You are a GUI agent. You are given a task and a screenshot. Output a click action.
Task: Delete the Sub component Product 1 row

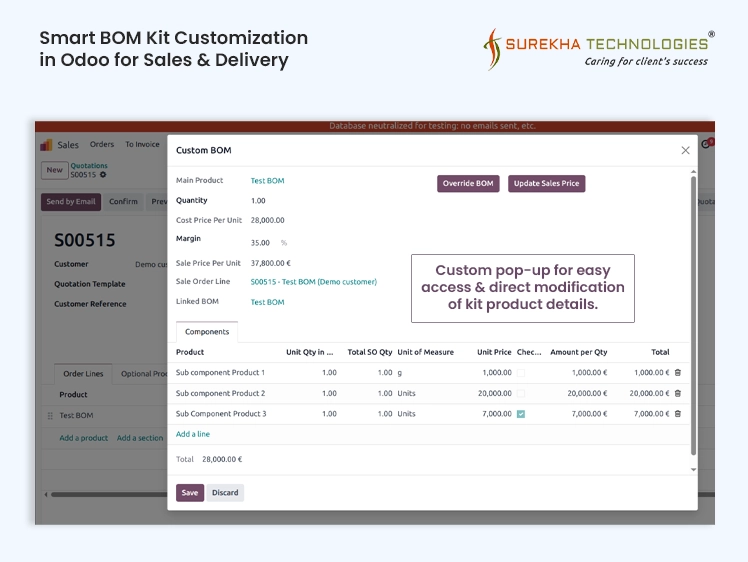(677, 373)
